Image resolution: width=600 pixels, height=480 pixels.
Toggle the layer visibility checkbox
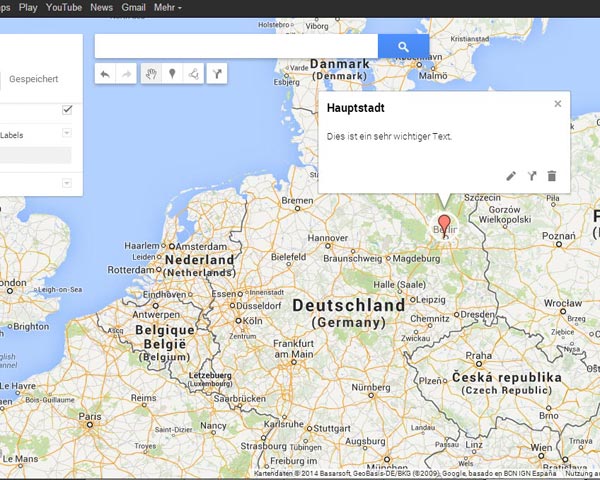click(67, 110)
